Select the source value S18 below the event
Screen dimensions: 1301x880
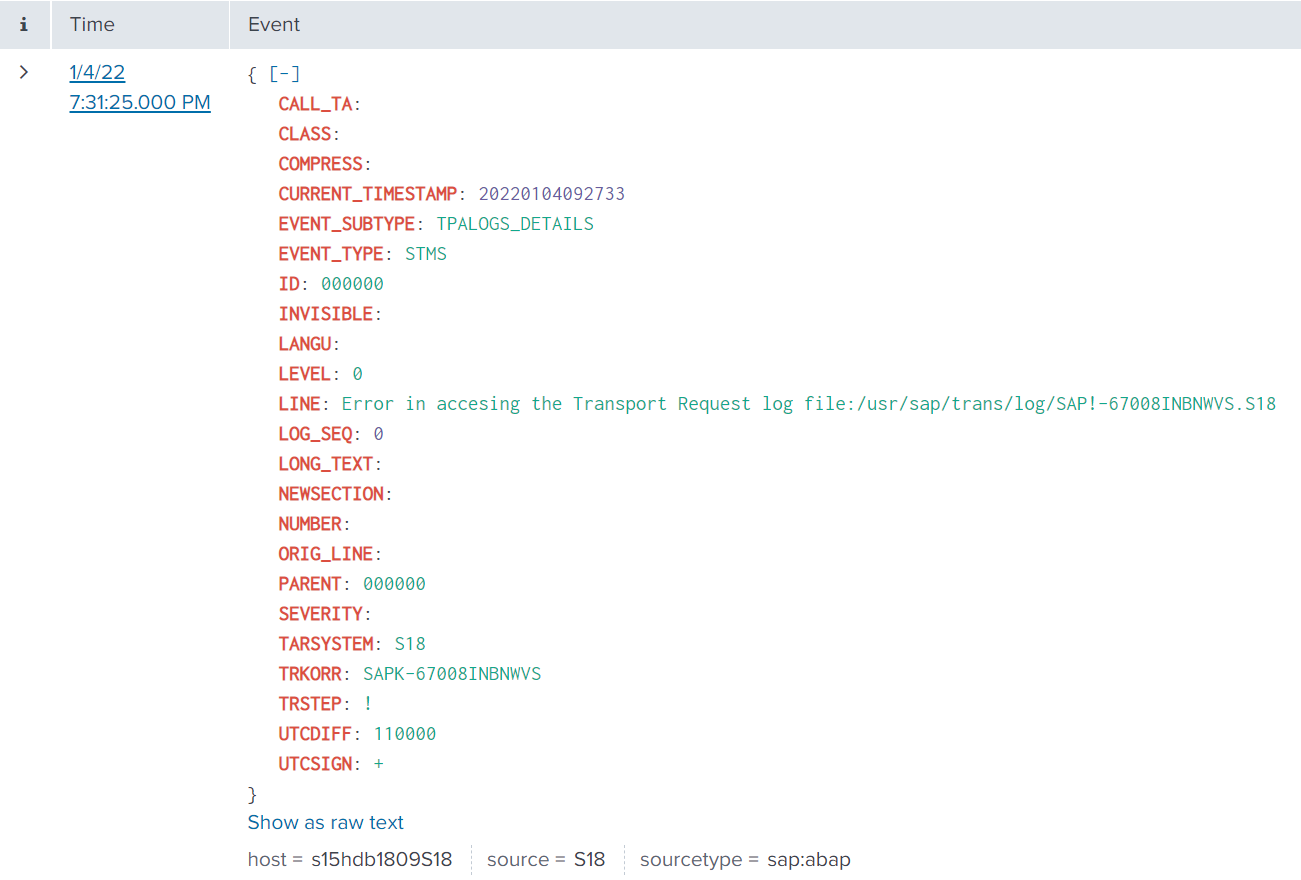pyautogui.click(x=589, y=859)
